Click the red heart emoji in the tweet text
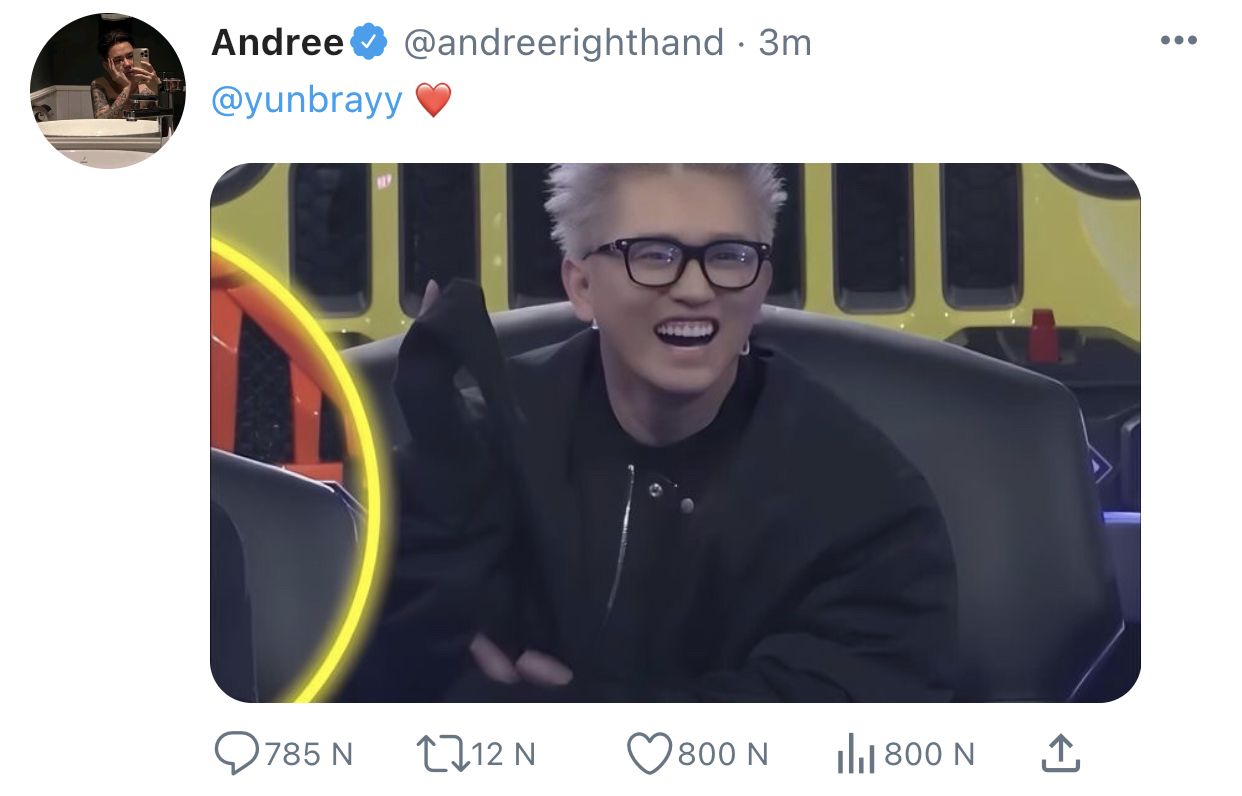This screenshot has height=796, width=1242. pos(433,100)
